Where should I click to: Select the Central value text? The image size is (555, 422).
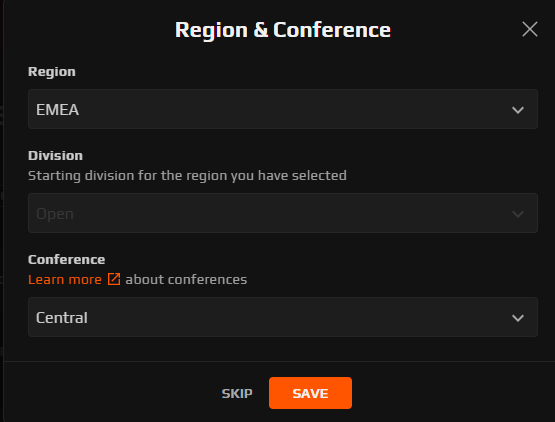coord(62,318)
